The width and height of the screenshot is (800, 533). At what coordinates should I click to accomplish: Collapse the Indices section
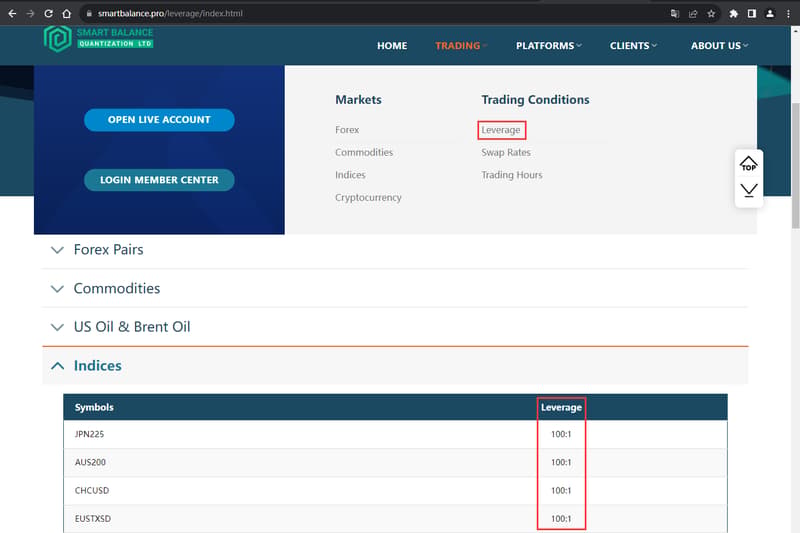pyautogui.click(x=395, y=366)
